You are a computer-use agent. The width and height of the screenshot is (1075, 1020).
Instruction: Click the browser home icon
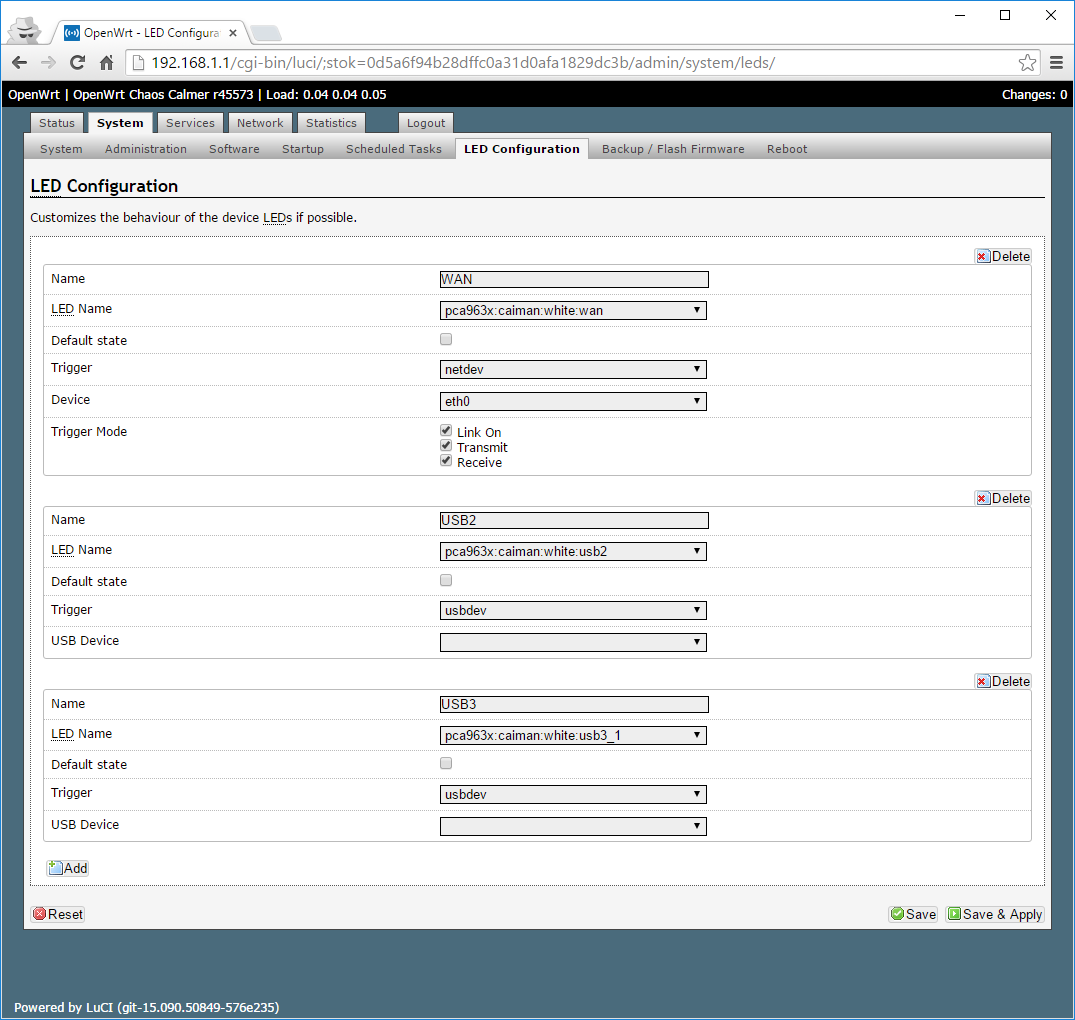[107, 63]
